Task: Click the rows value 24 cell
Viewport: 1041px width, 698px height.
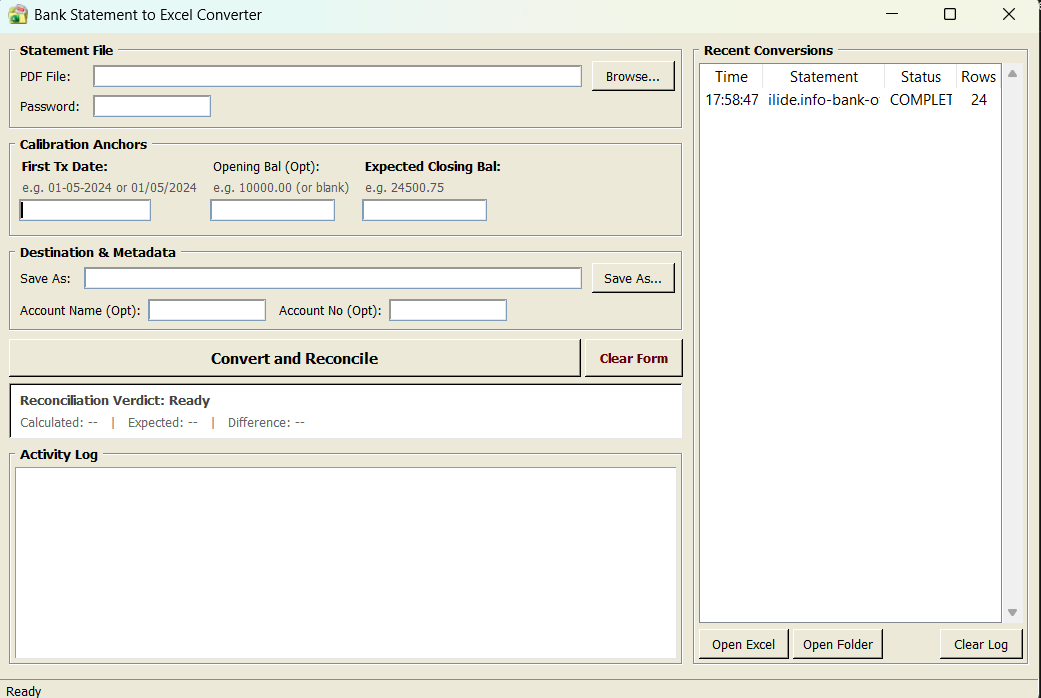Action: pyautogui.click(x=979, y=100)
